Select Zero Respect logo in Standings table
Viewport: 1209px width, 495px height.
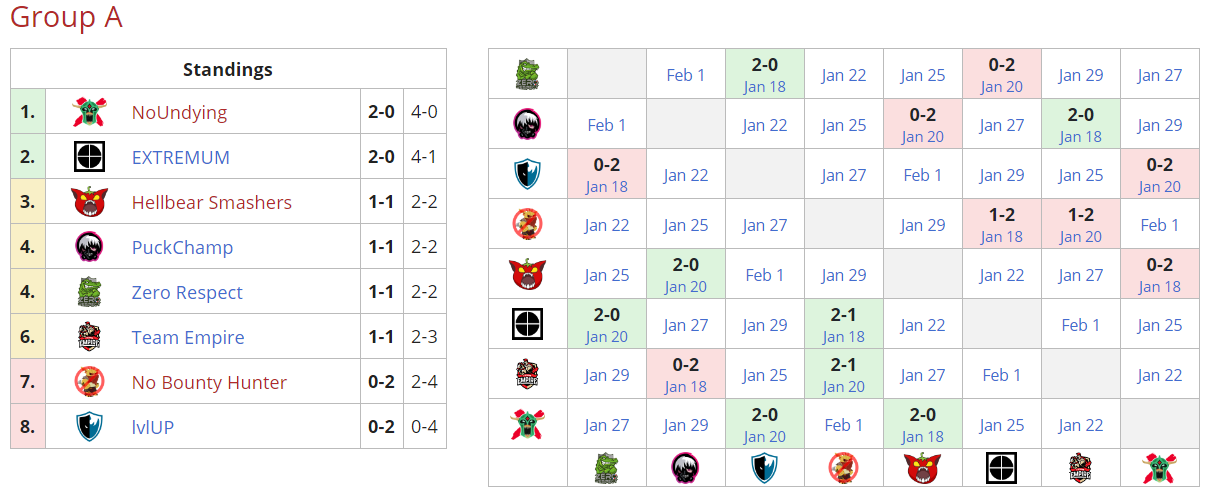coord(89,292)
